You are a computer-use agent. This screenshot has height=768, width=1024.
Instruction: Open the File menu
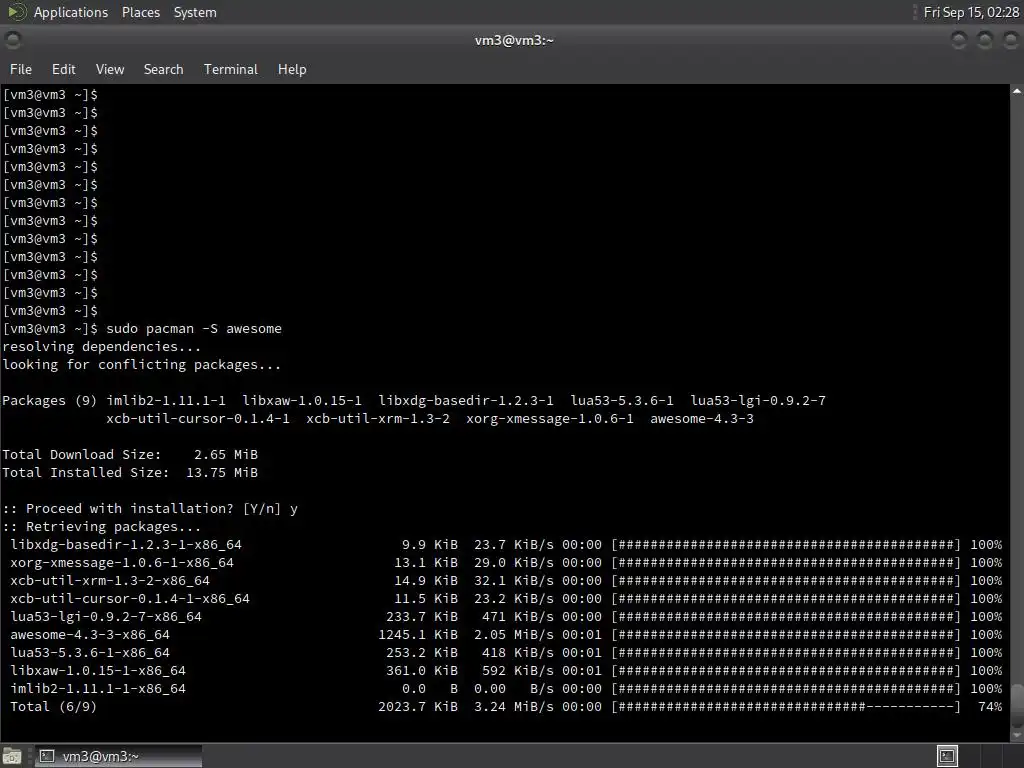pyautogui.click(x=21, y=69)
